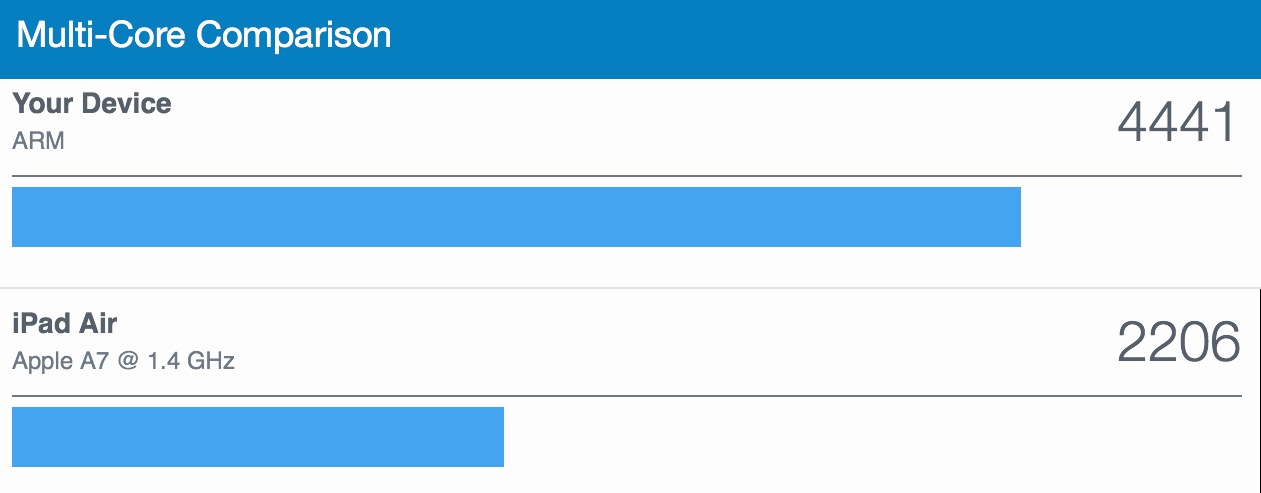1261x493 pixels.
Task: Click the Your Device score bar
Action: tap(516, 216)
